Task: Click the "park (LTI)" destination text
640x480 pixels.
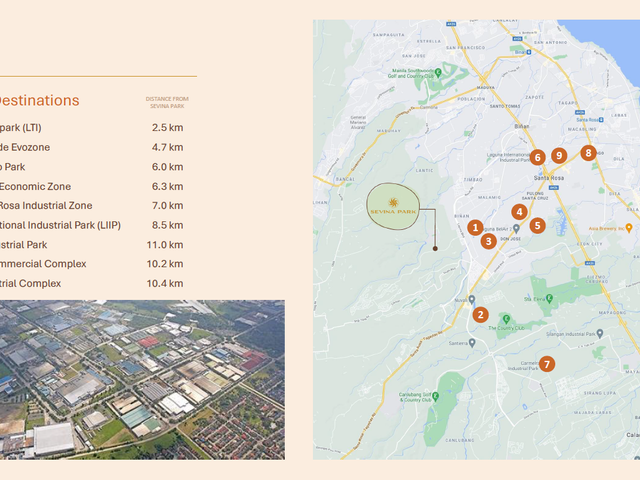Action: pos(20,128)
